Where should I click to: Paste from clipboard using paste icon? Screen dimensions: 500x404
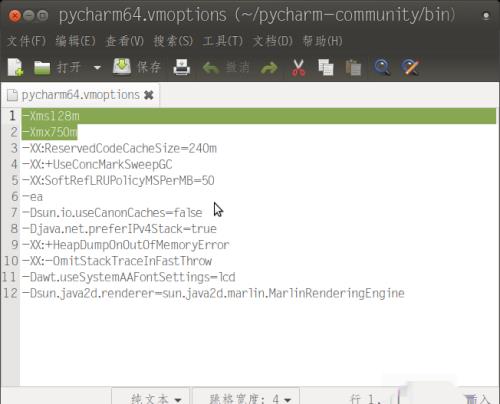(353, 68)
